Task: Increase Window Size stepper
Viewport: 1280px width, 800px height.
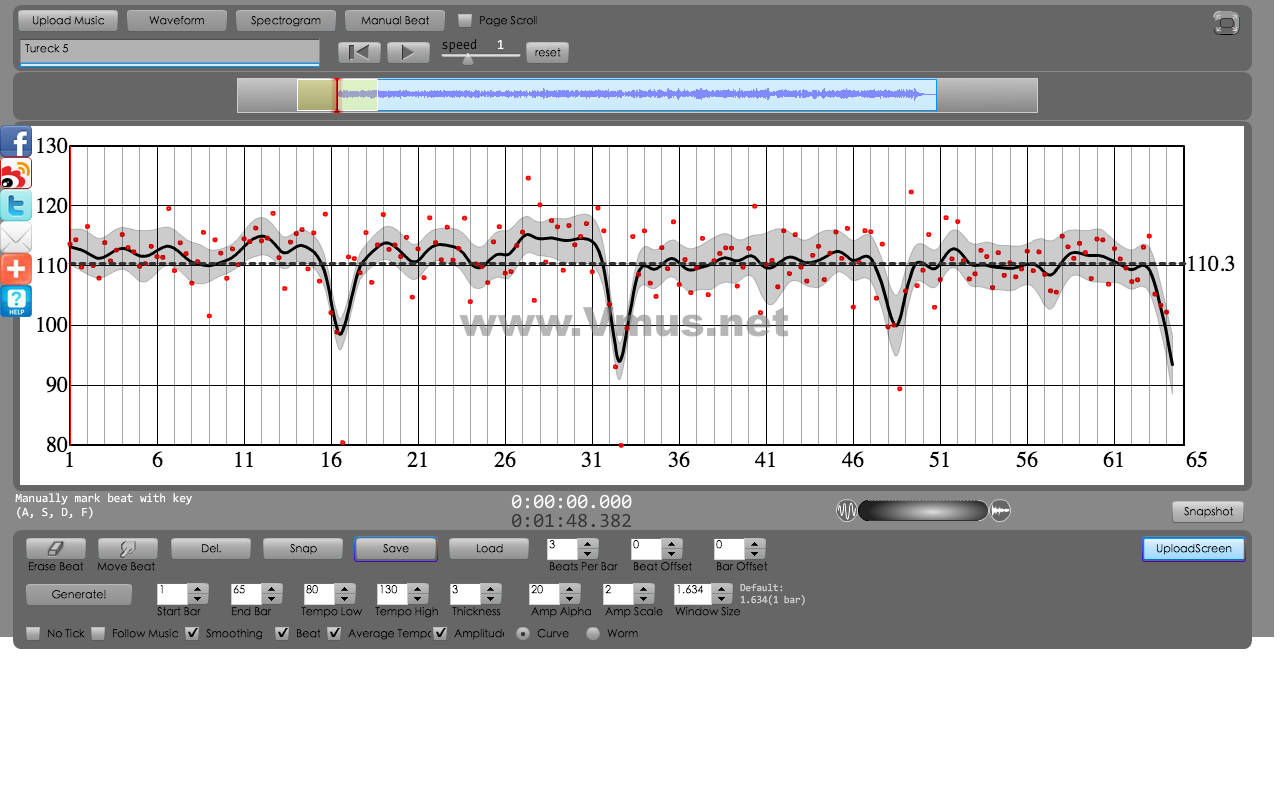Action: click(x=723, y=589)
